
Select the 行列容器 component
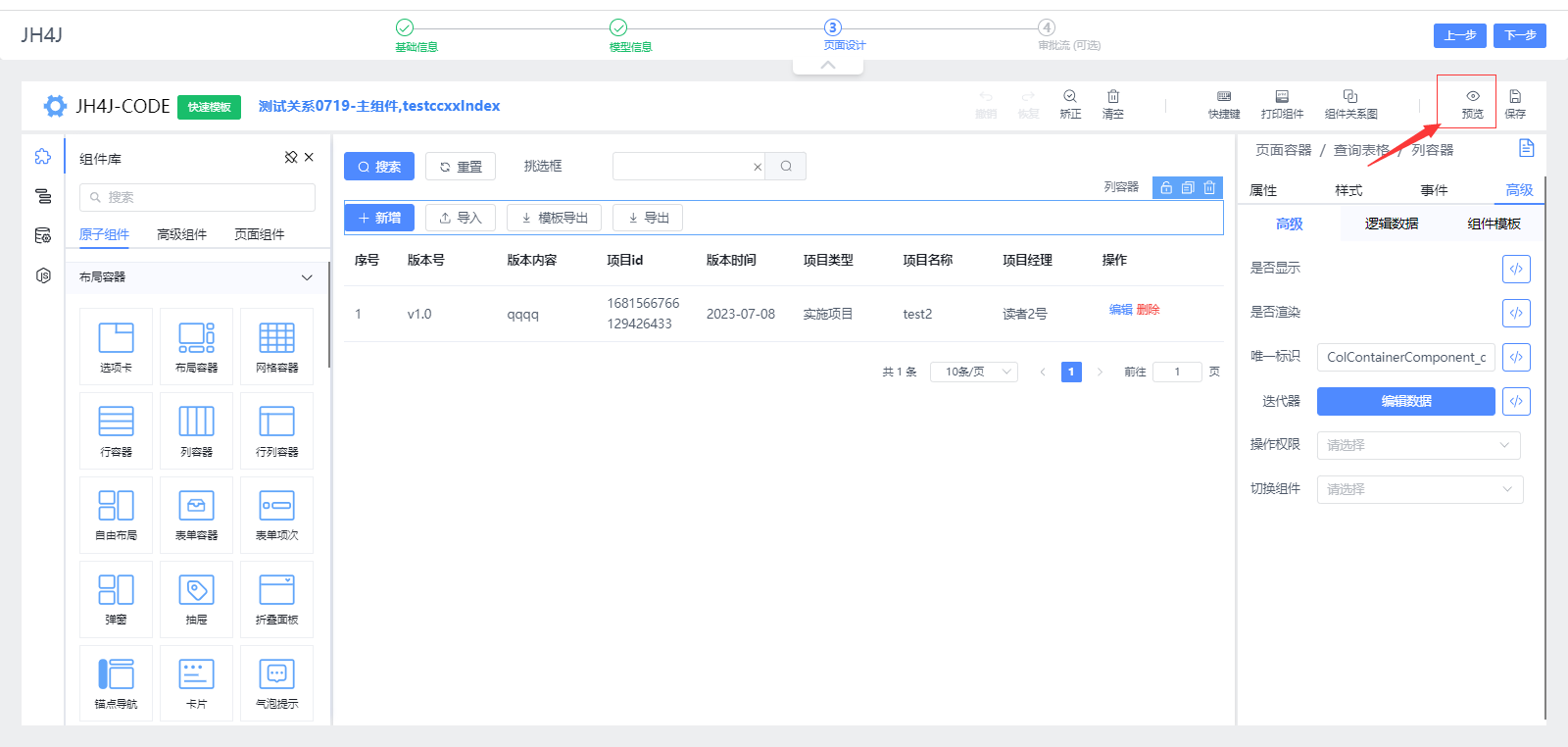click(x=276, y=430)
